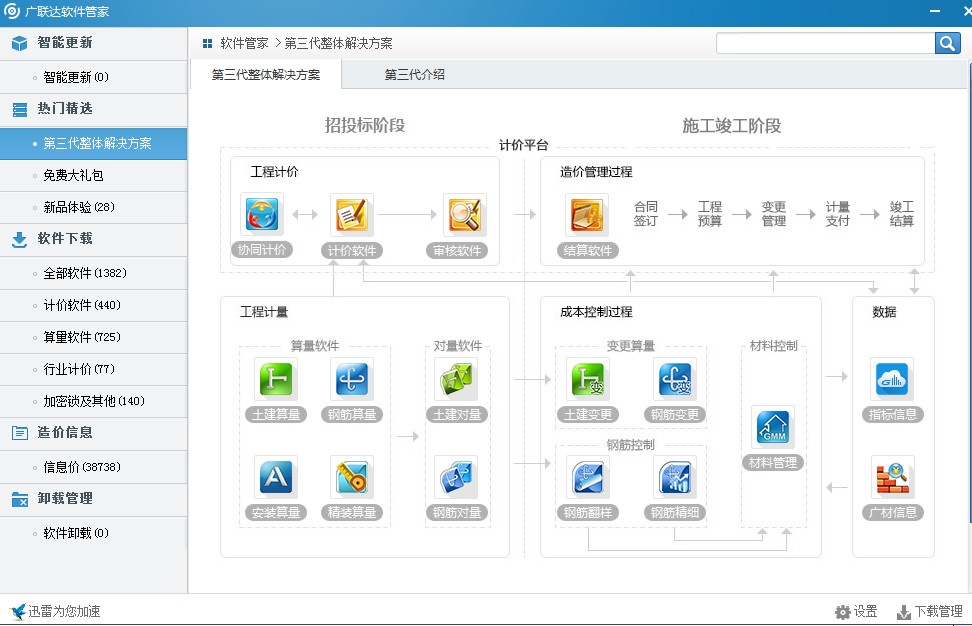972x626 pixels.
Task: Select the 第三代整体解决方案 tab
Action: point(266,75)
